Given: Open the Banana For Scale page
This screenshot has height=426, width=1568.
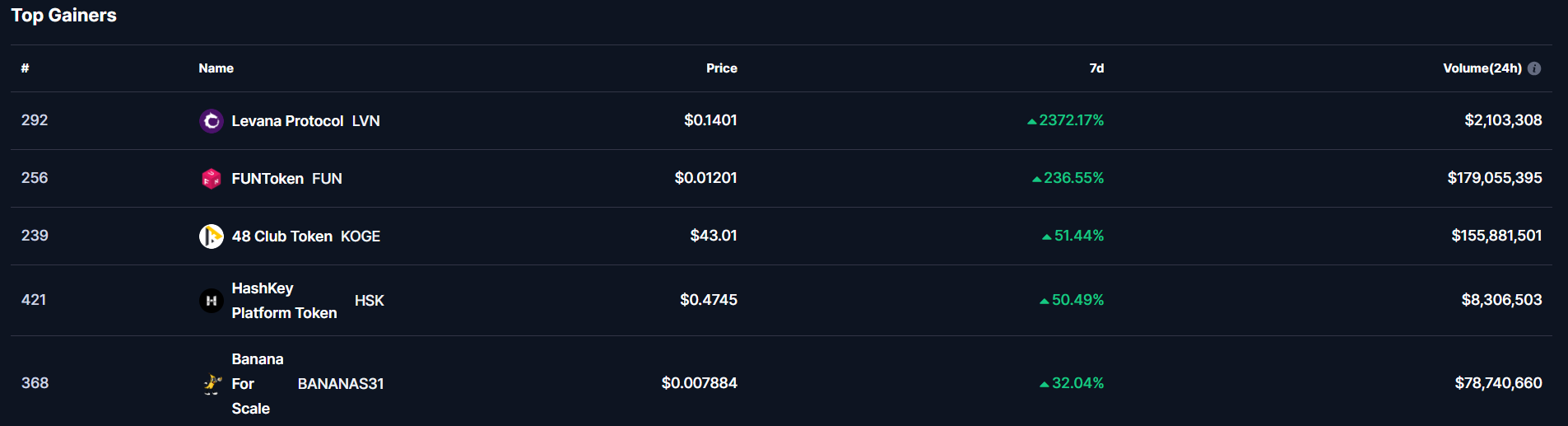Looking at the screenshot, I should (x=258, y=384).
